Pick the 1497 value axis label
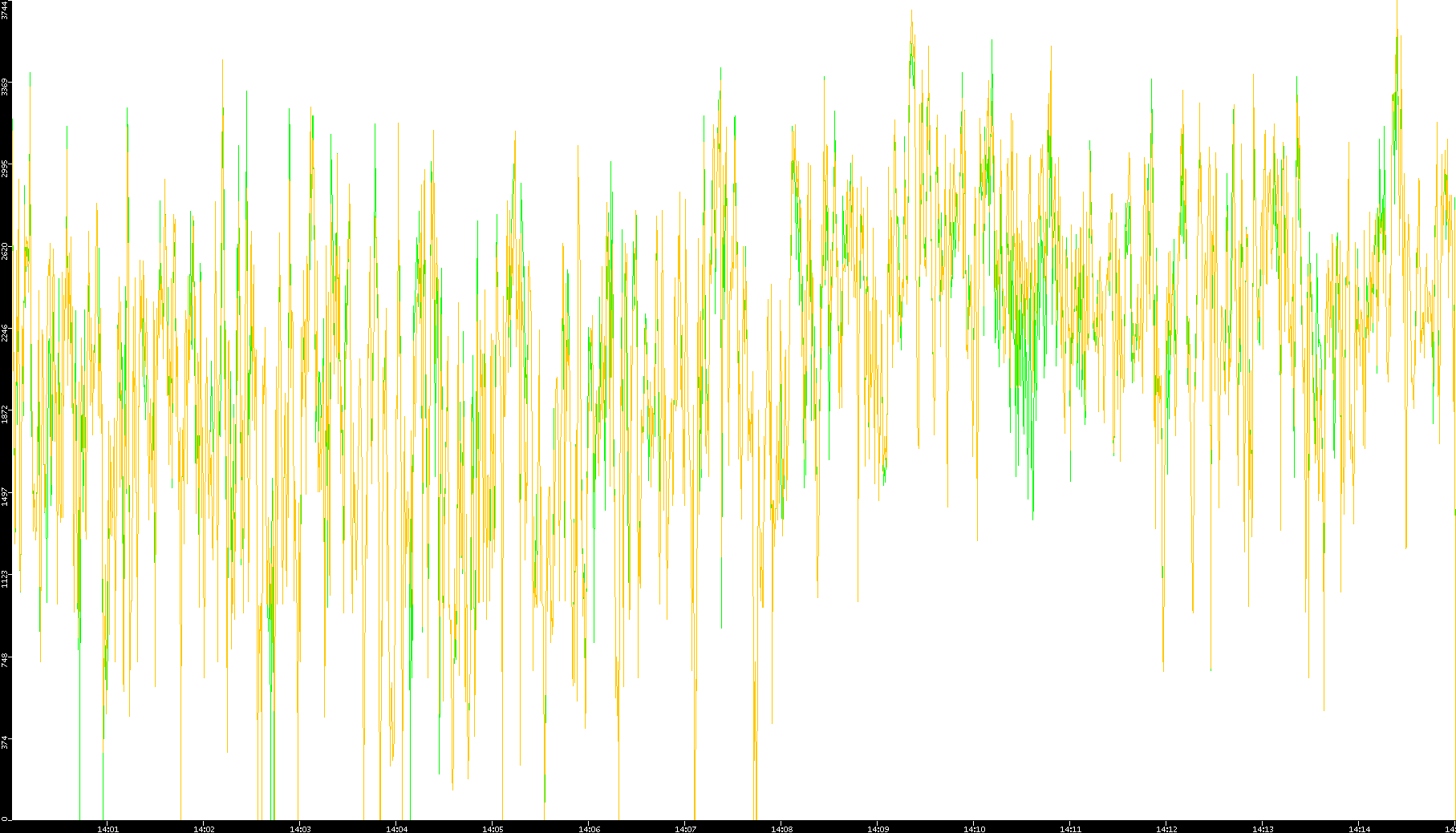 click(x=5, y=496)
